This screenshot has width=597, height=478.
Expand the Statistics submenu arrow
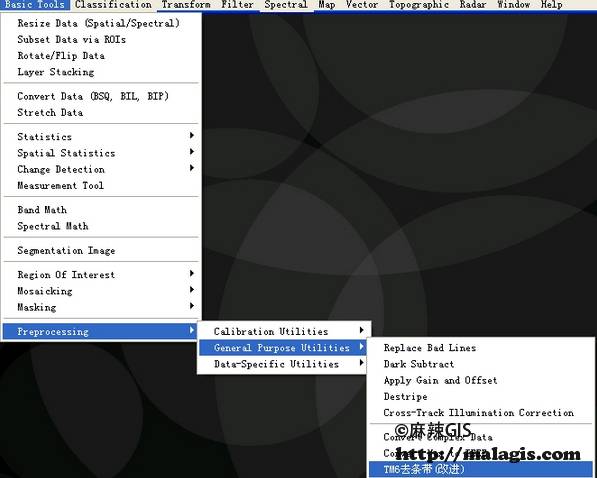click(x=192, y=136)
